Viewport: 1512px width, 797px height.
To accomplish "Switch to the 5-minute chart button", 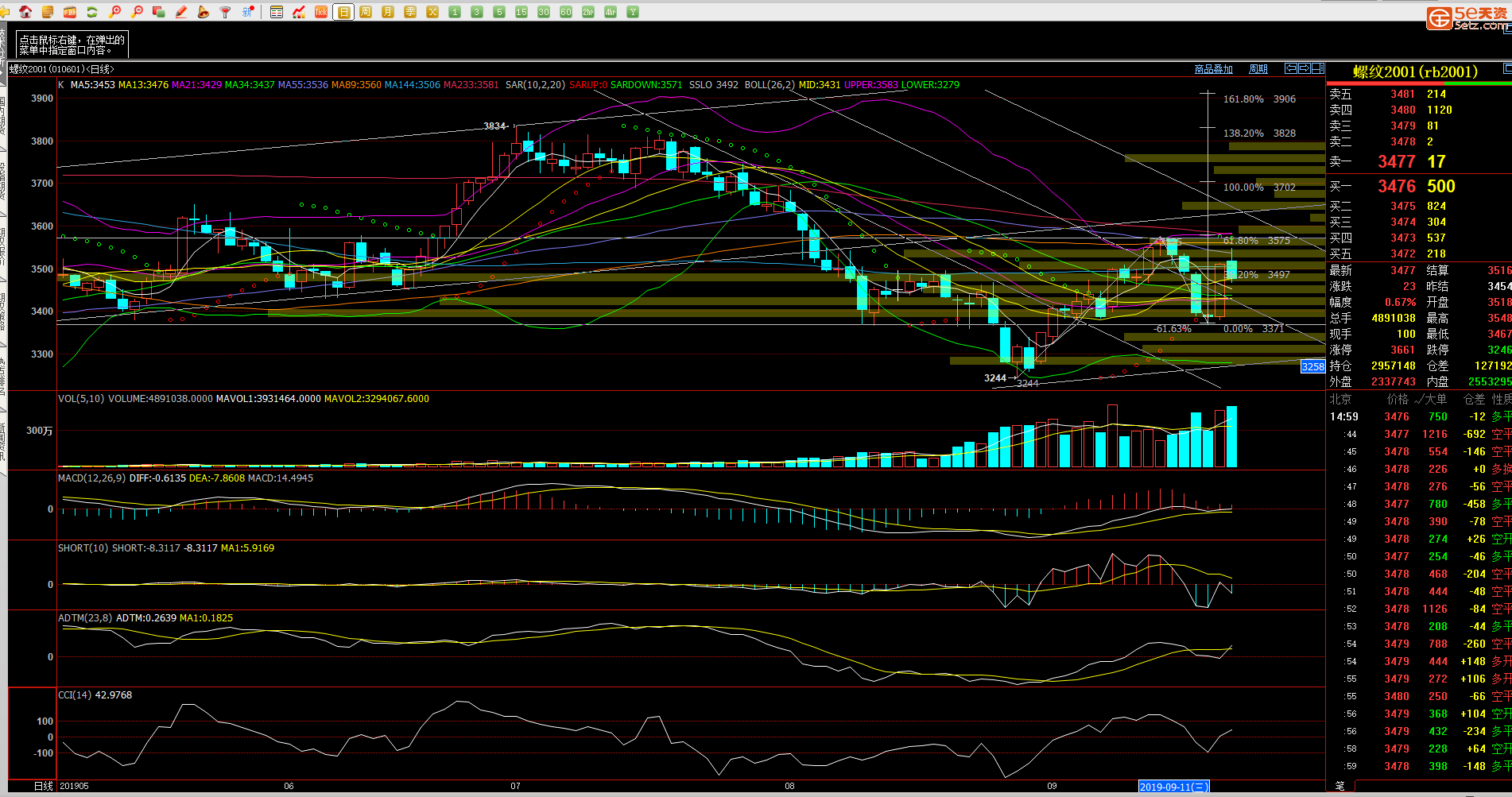I will (499, 12).
